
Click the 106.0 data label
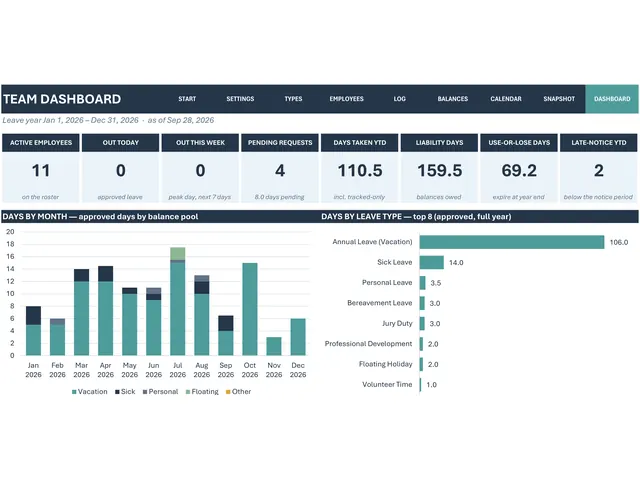619,242
